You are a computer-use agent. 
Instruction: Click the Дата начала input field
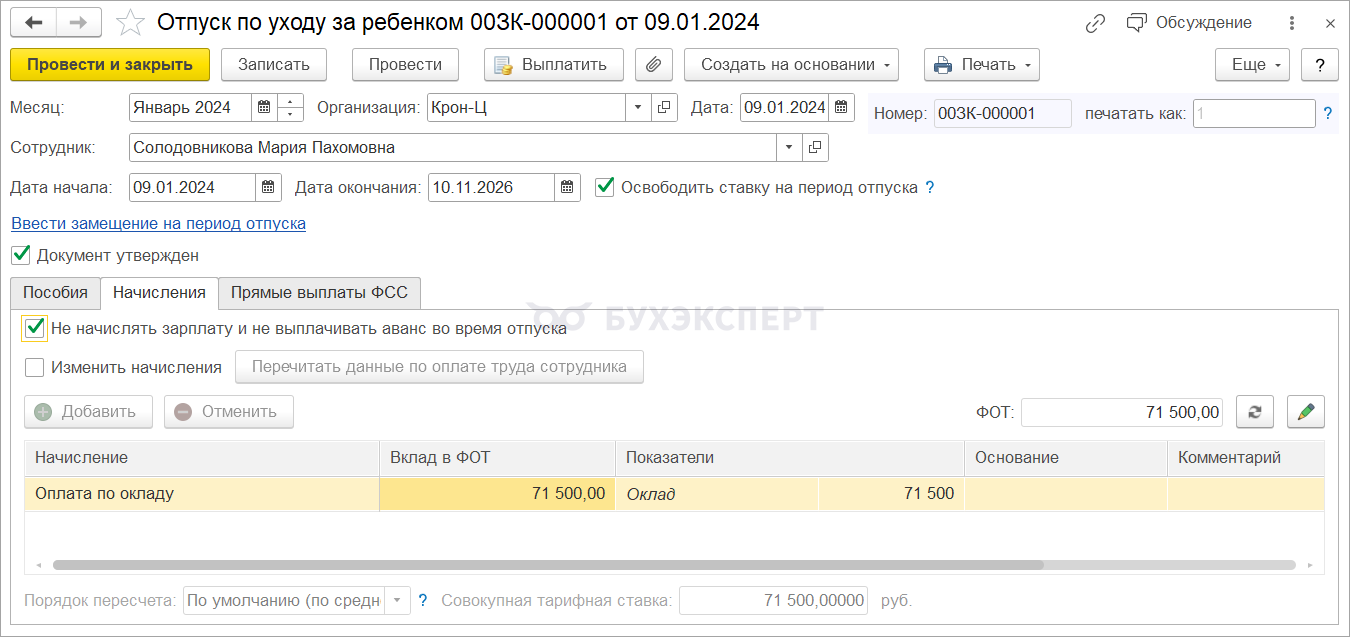[x=192, y=187]
